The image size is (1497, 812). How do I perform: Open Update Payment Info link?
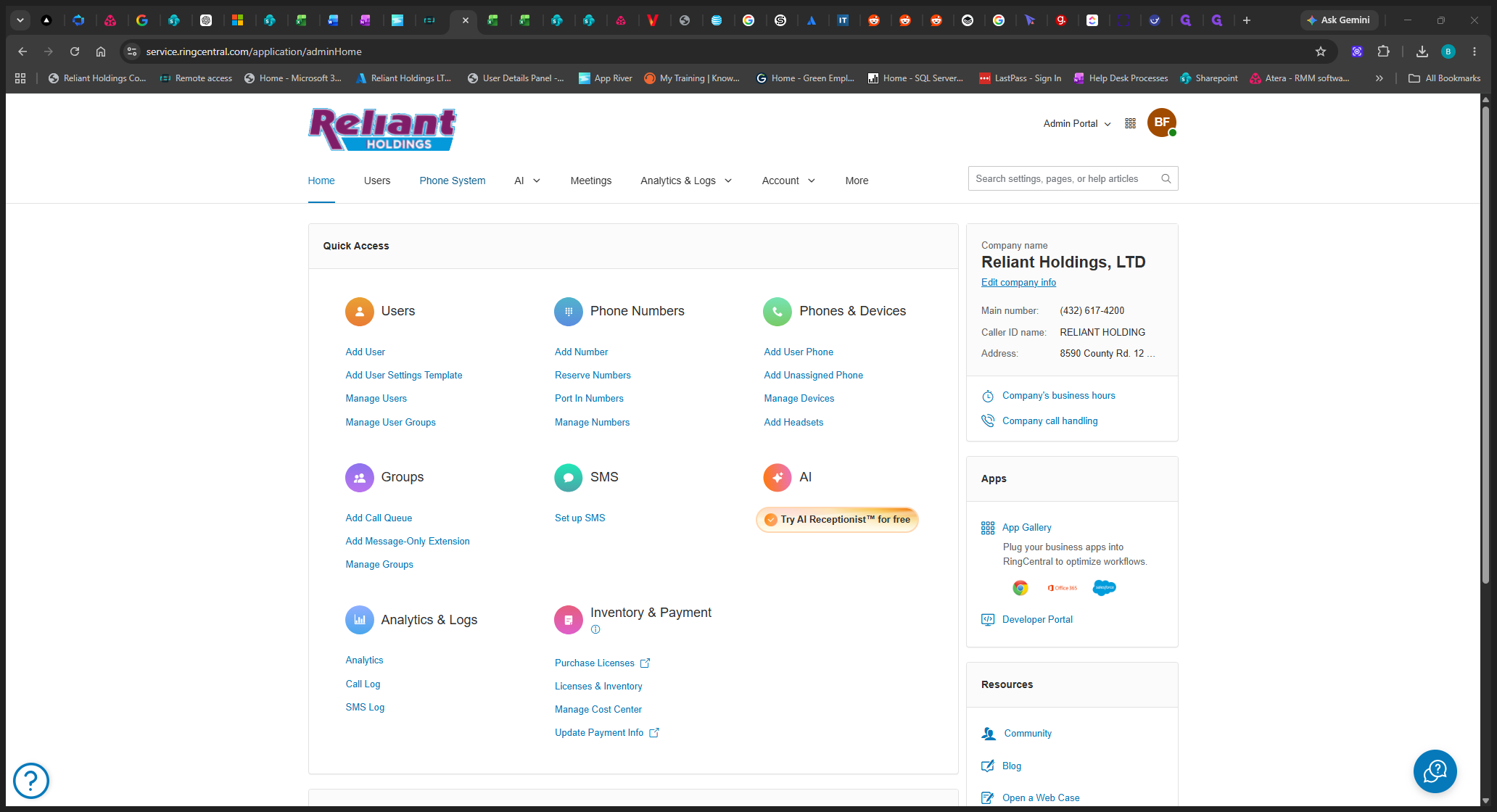click(x=606, y=733)
